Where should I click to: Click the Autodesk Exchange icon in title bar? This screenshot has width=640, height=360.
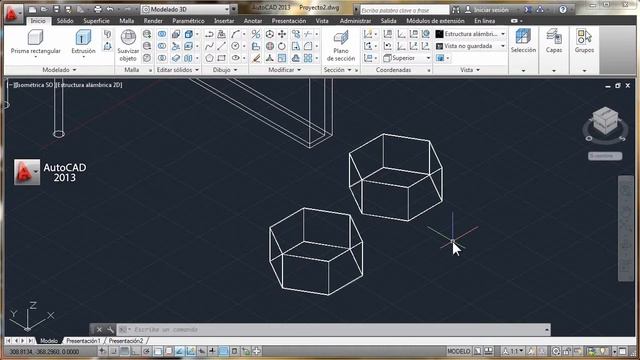coord(528,9)
